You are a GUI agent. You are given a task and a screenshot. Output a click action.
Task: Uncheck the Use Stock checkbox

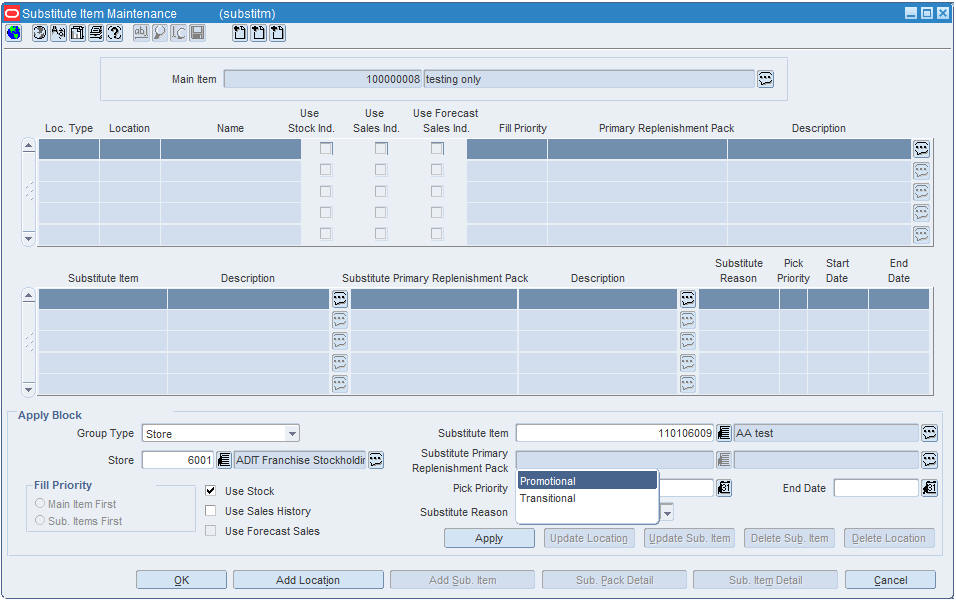(210, 491)
